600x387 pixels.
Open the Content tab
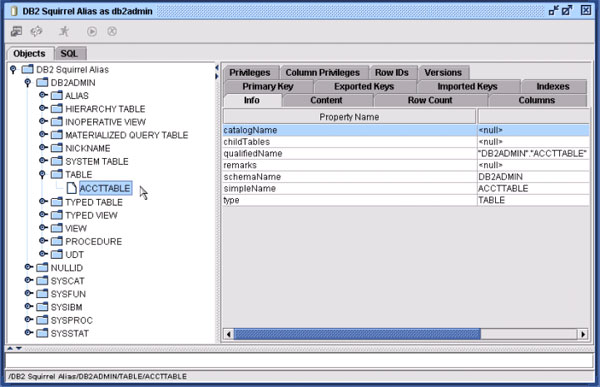[x=326, y=100]
